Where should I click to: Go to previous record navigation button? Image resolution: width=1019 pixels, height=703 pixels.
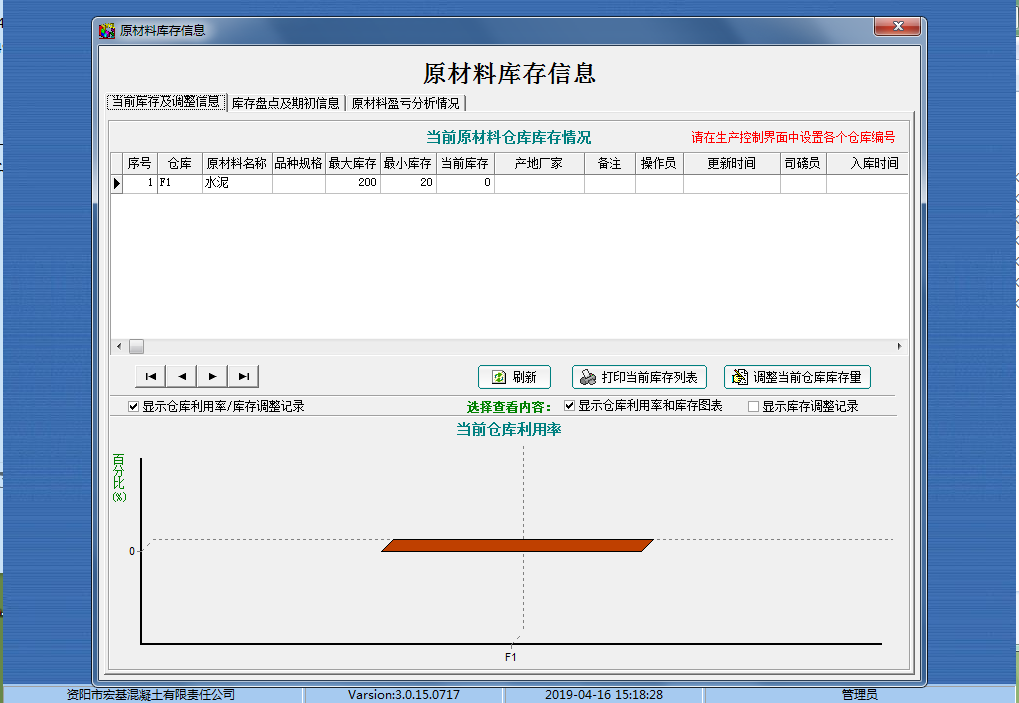click(181, 376)
